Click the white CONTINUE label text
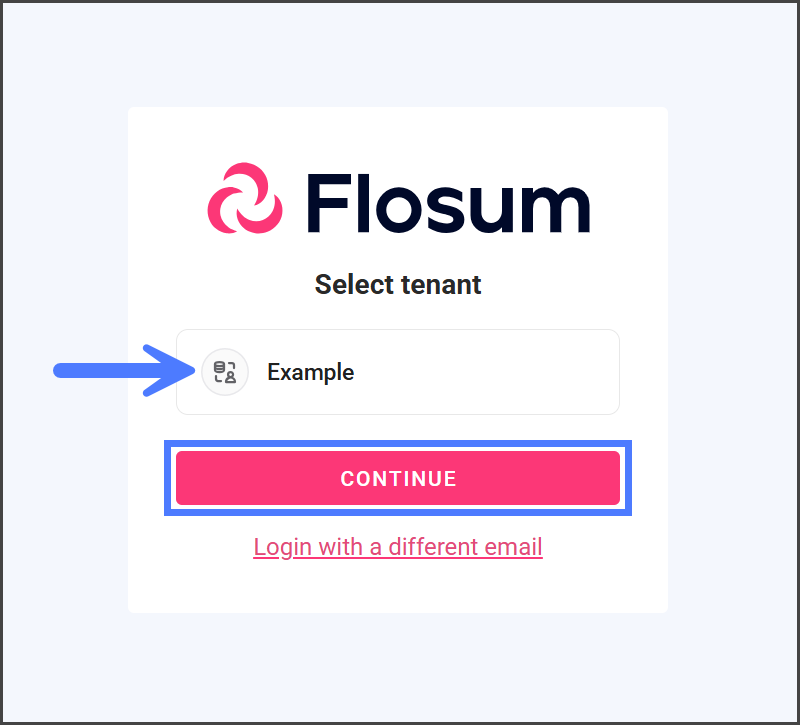 point(398,479)
